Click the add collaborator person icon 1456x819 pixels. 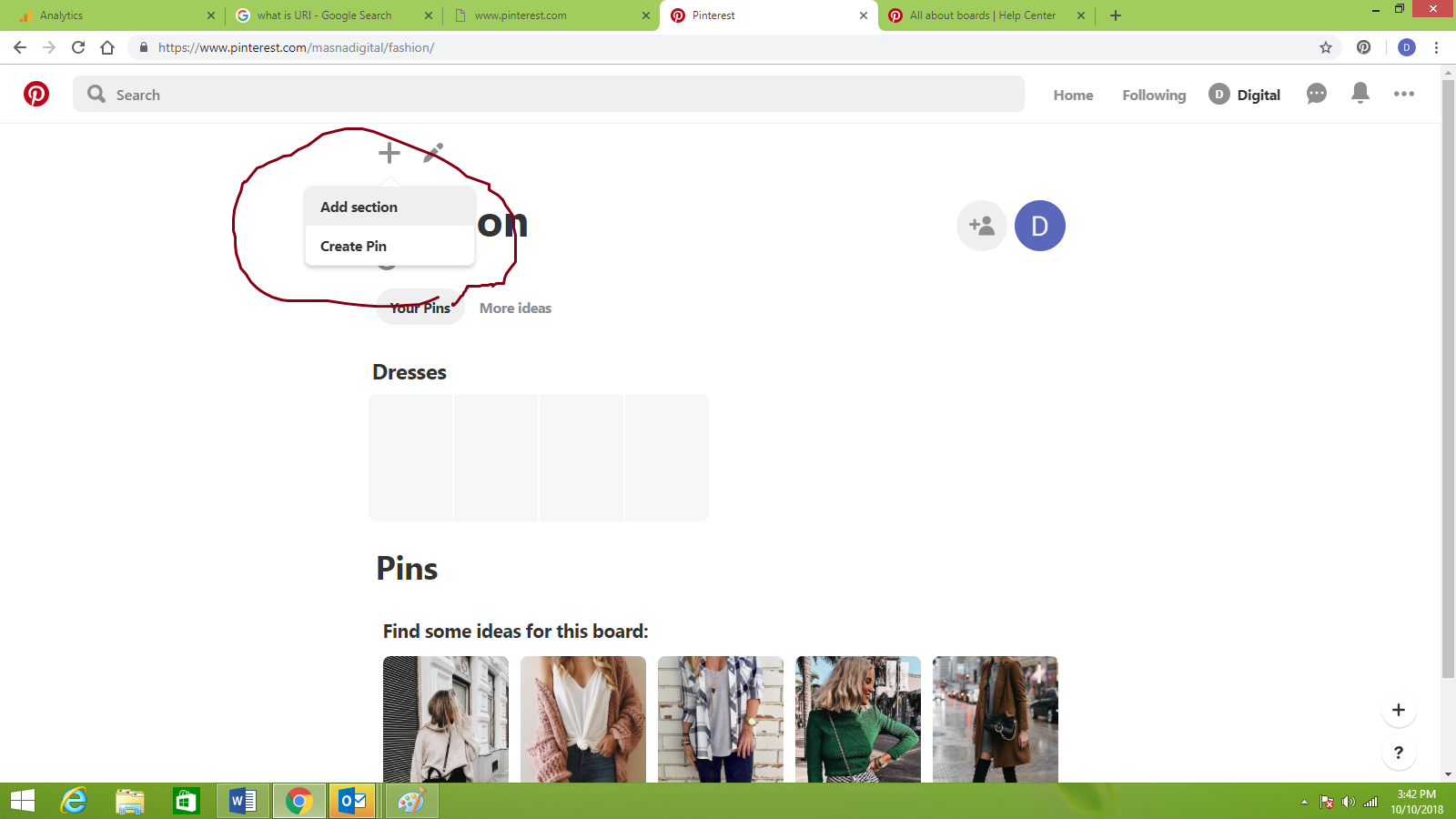[981, 226]
